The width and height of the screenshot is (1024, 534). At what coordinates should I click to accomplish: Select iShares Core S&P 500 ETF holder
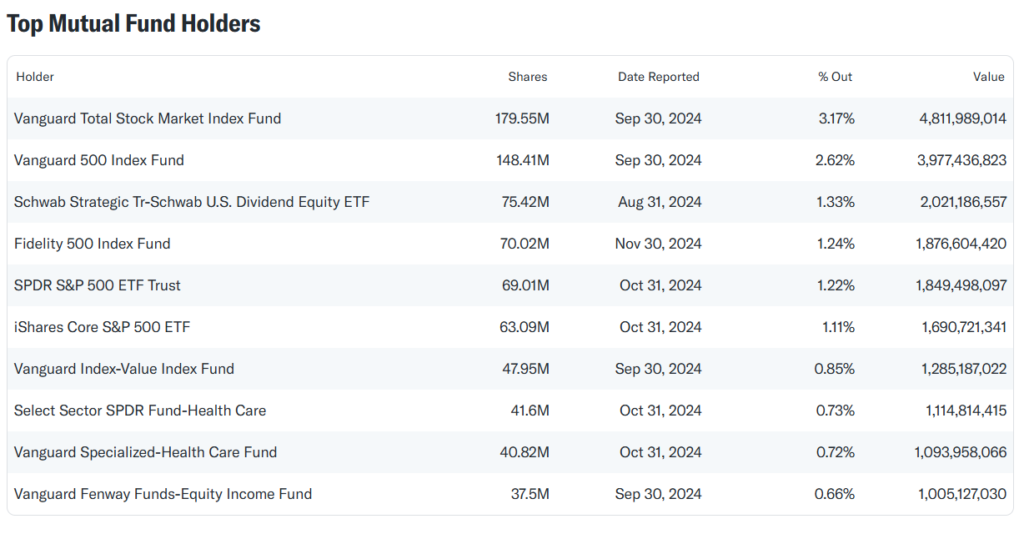click(x=102, y=327)
